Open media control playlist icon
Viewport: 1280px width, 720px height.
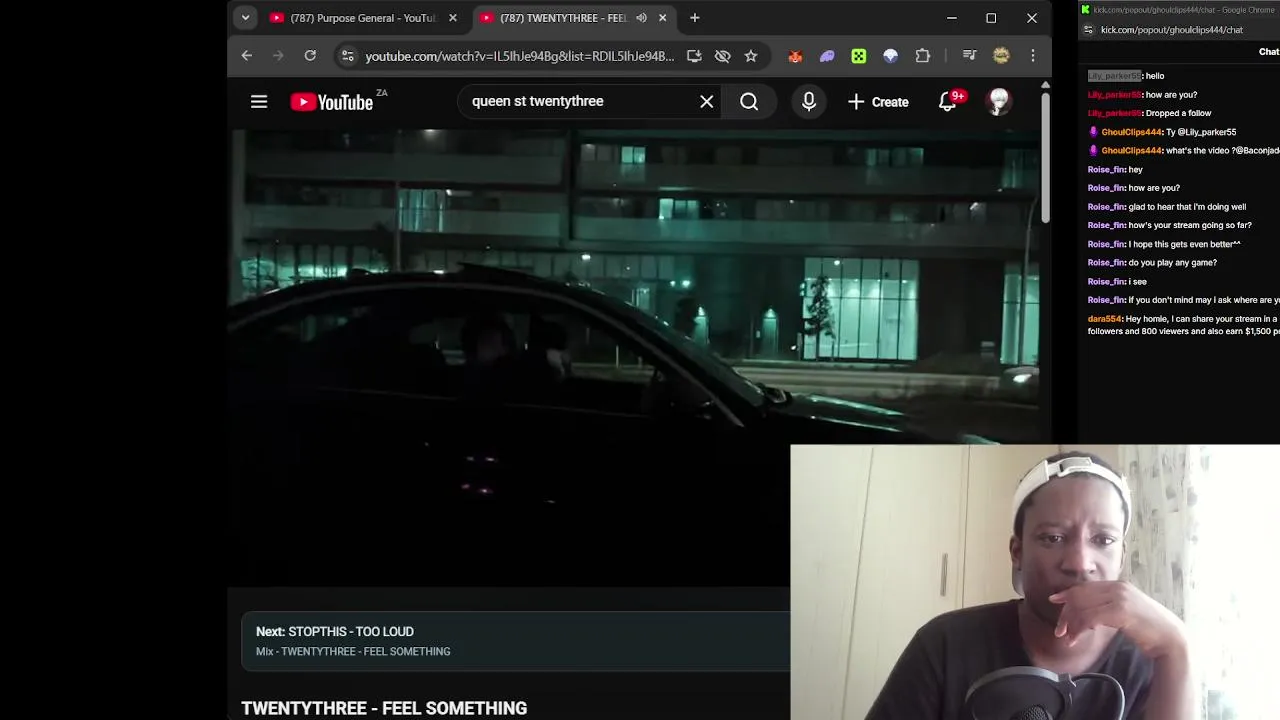pyautogui.click(x=969, y=56)
